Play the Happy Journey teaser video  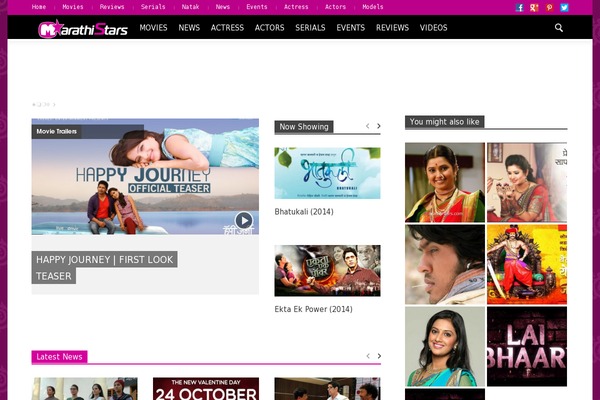tap(244, 220)
